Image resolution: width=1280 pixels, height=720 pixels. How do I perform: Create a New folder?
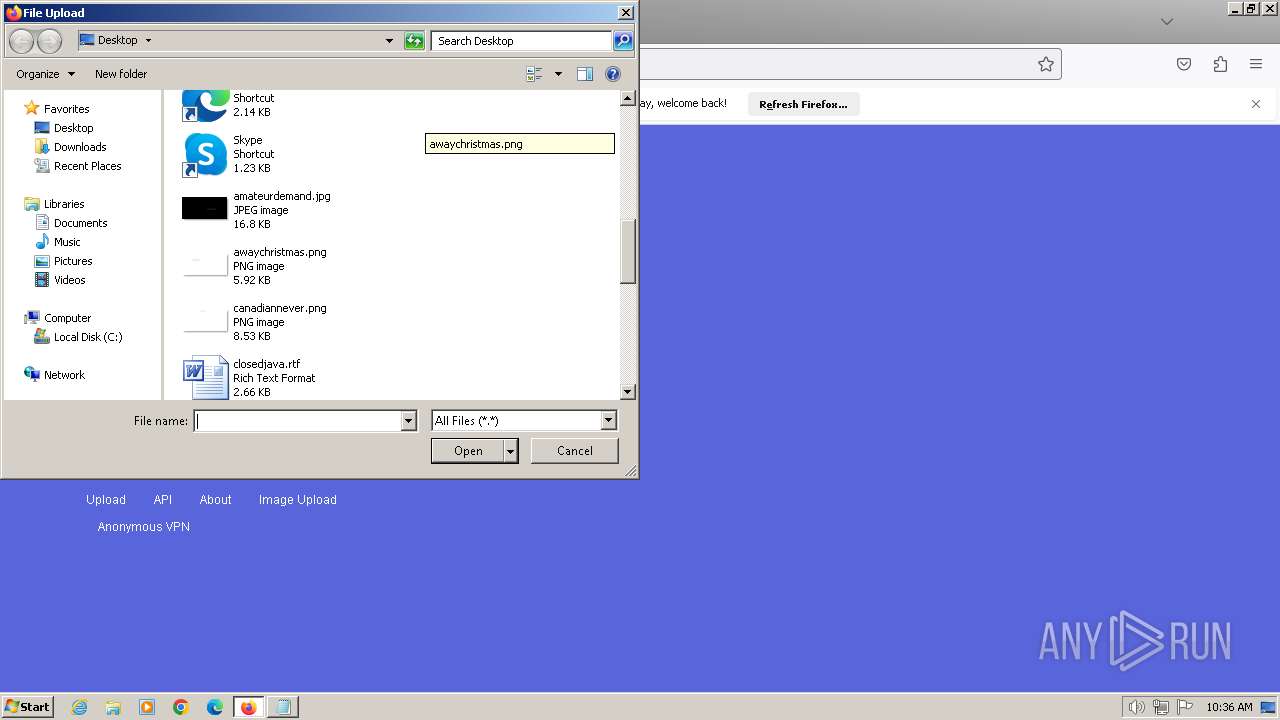121,74
